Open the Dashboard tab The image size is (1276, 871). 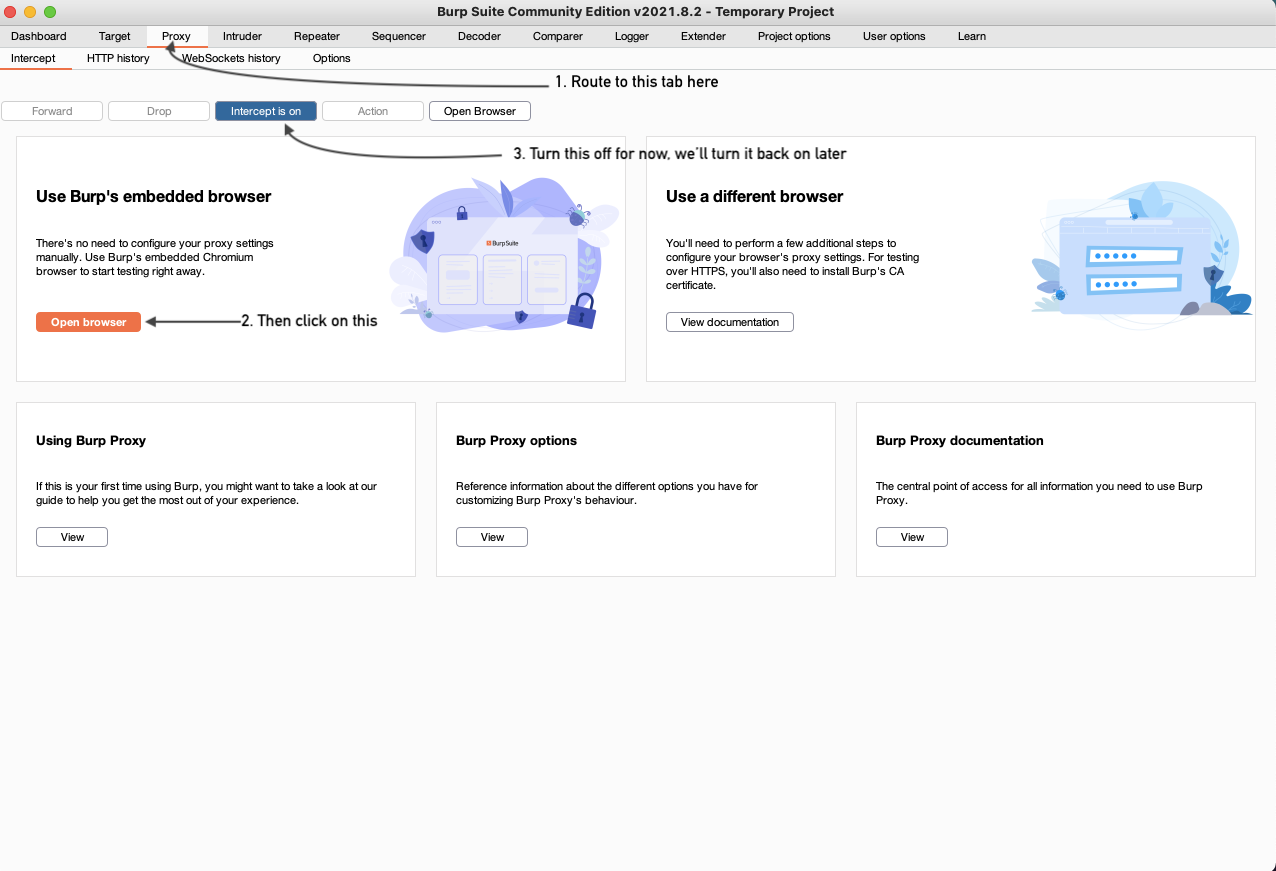click(x=39, y=36)
